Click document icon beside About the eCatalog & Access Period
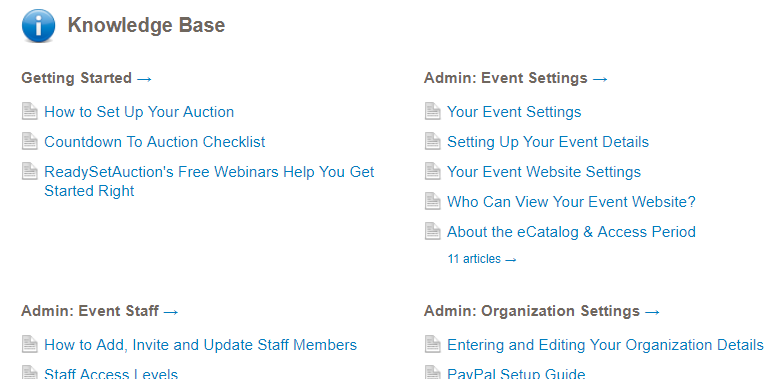This screenshot has height=379, width=780. (x=432, y=231)
